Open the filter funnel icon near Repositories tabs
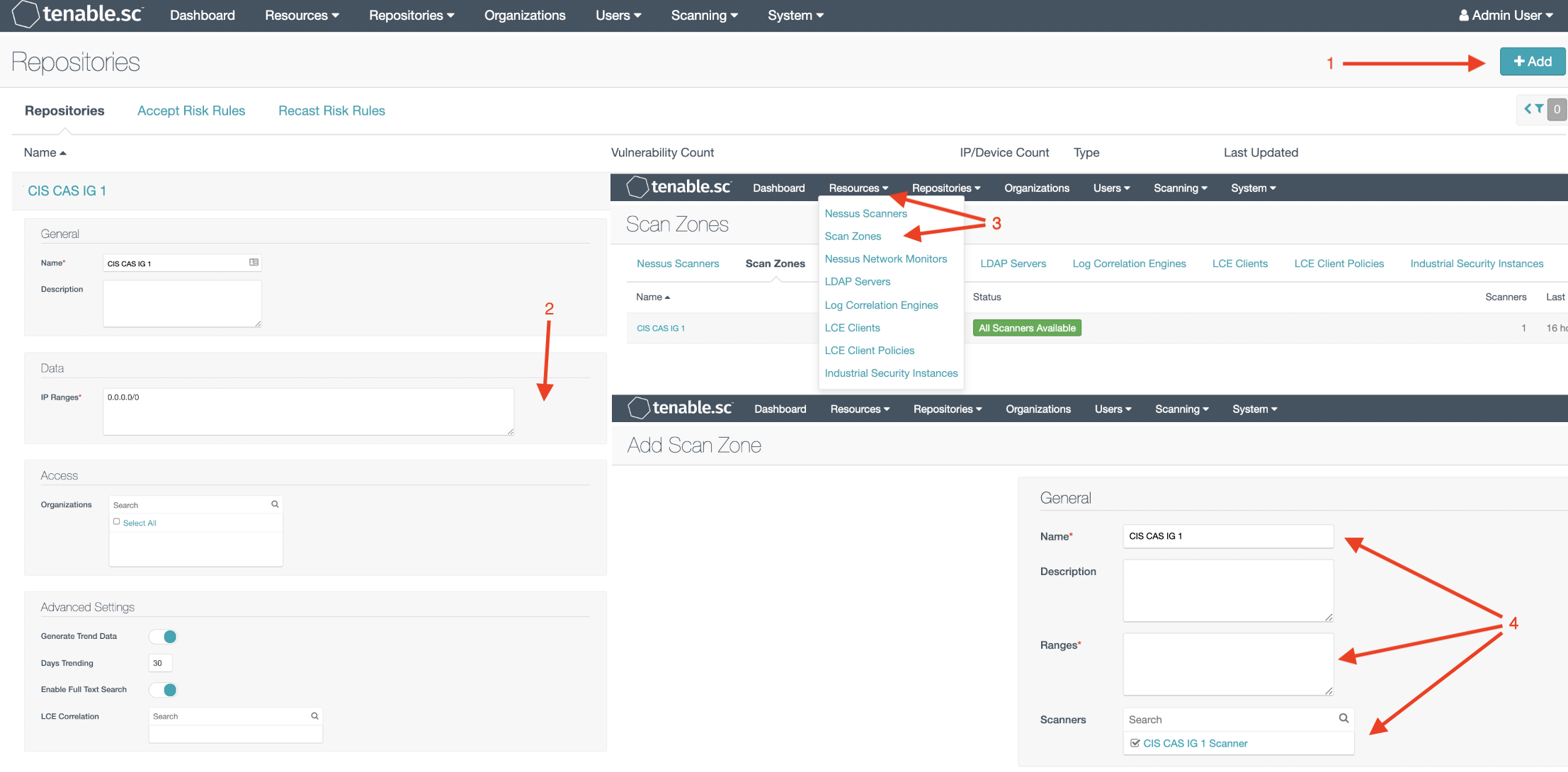 tap(1539, 109)
